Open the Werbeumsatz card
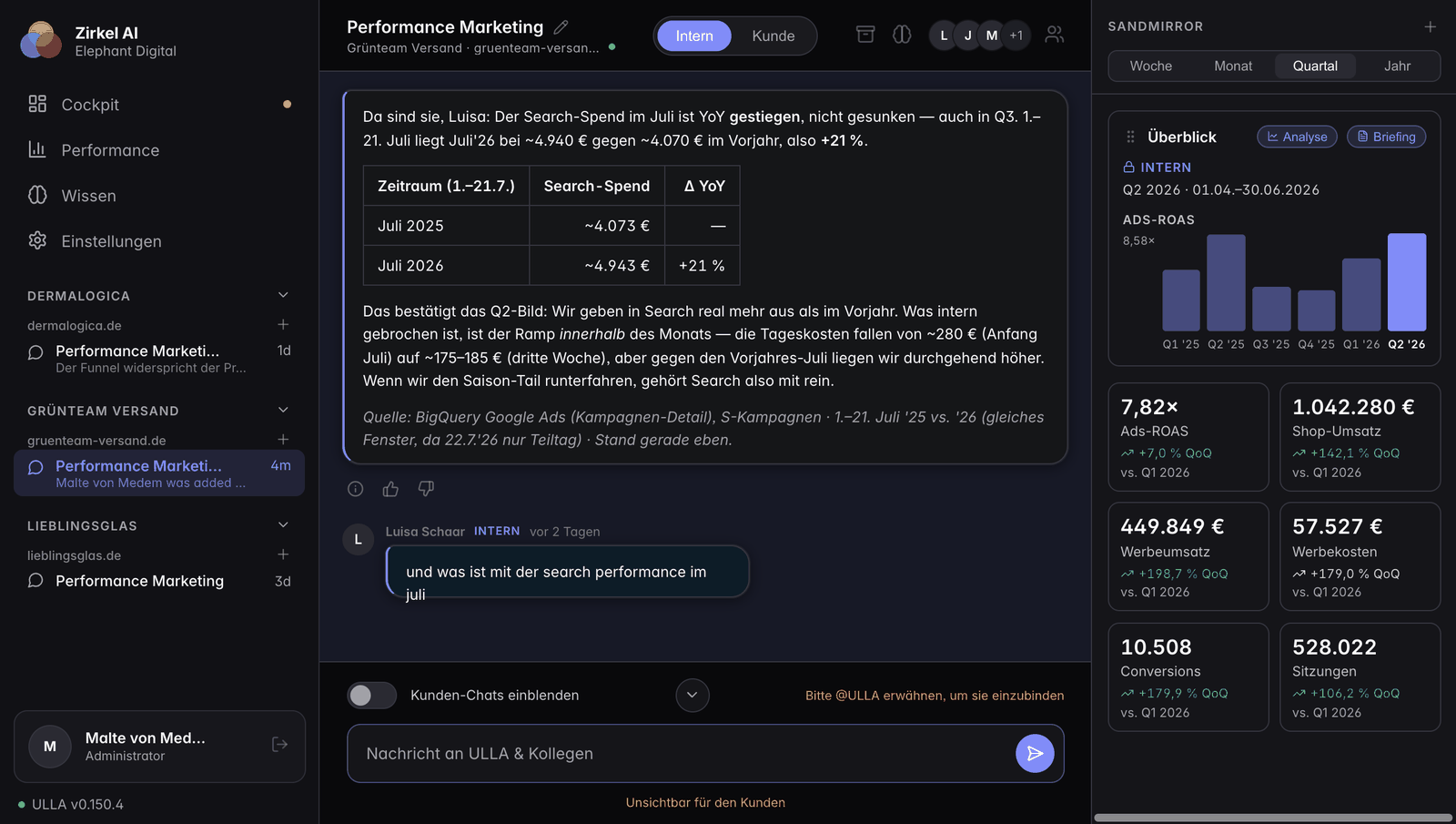This screenshot has height=824, width=1456. 1188,556
